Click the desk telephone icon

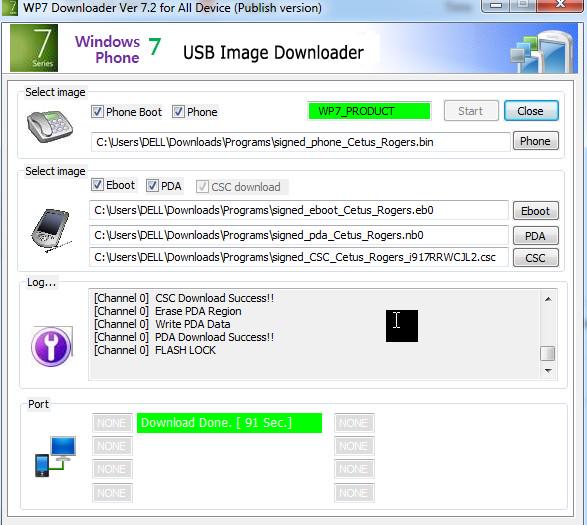[x=49, y=127]
